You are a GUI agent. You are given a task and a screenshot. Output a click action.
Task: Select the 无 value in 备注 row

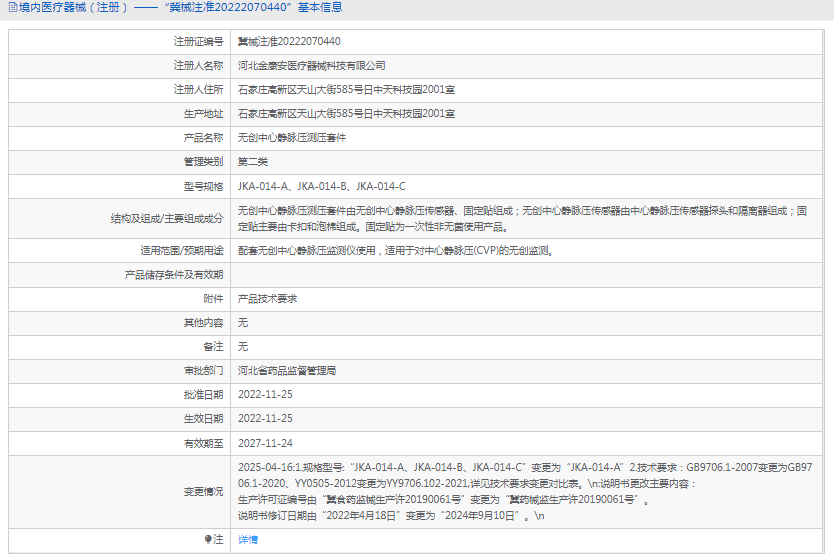(x=243, y=347)
